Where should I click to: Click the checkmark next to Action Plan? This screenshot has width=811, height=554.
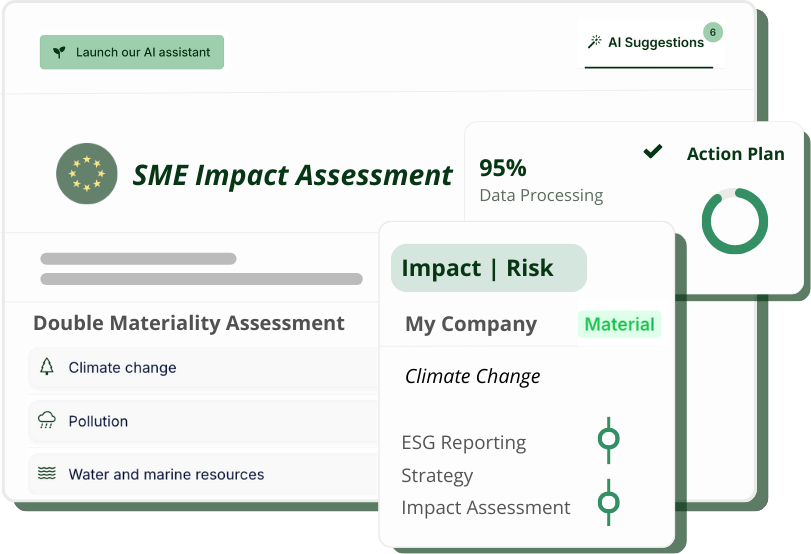click(x=653, y=152)
